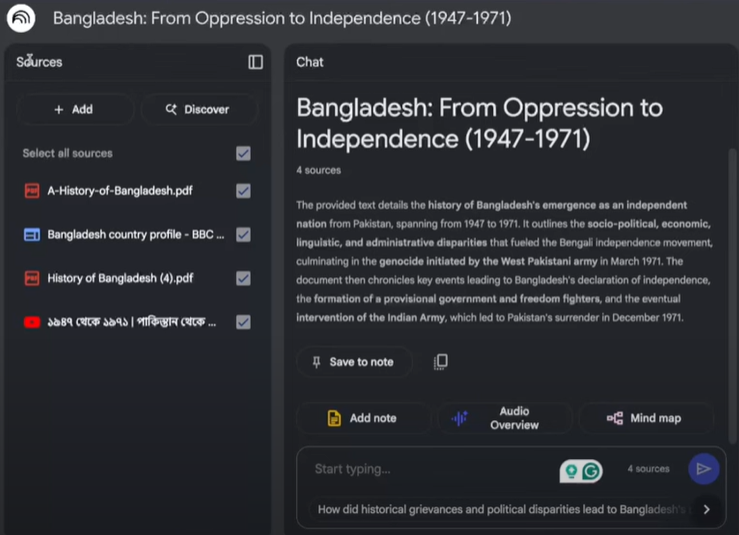The width and height of the screenshot is (739, 535).
Task: Toggle the Select all sources checkbox
Action: pos(243,154)
